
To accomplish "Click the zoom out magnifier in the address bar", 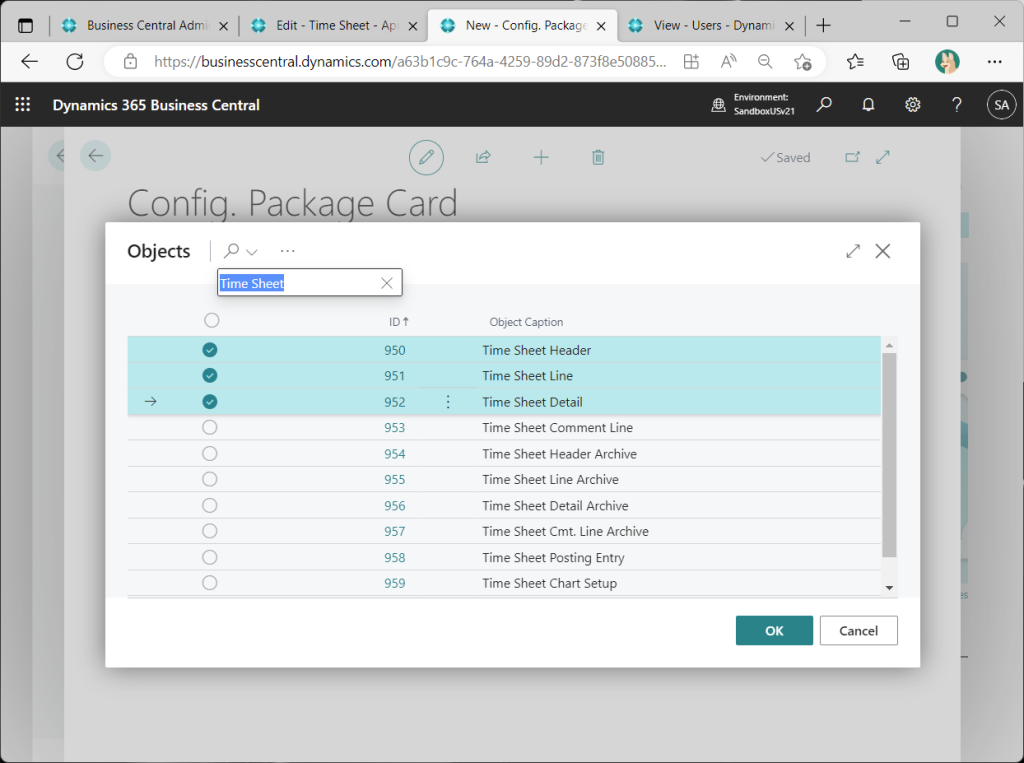I will 765,62.
